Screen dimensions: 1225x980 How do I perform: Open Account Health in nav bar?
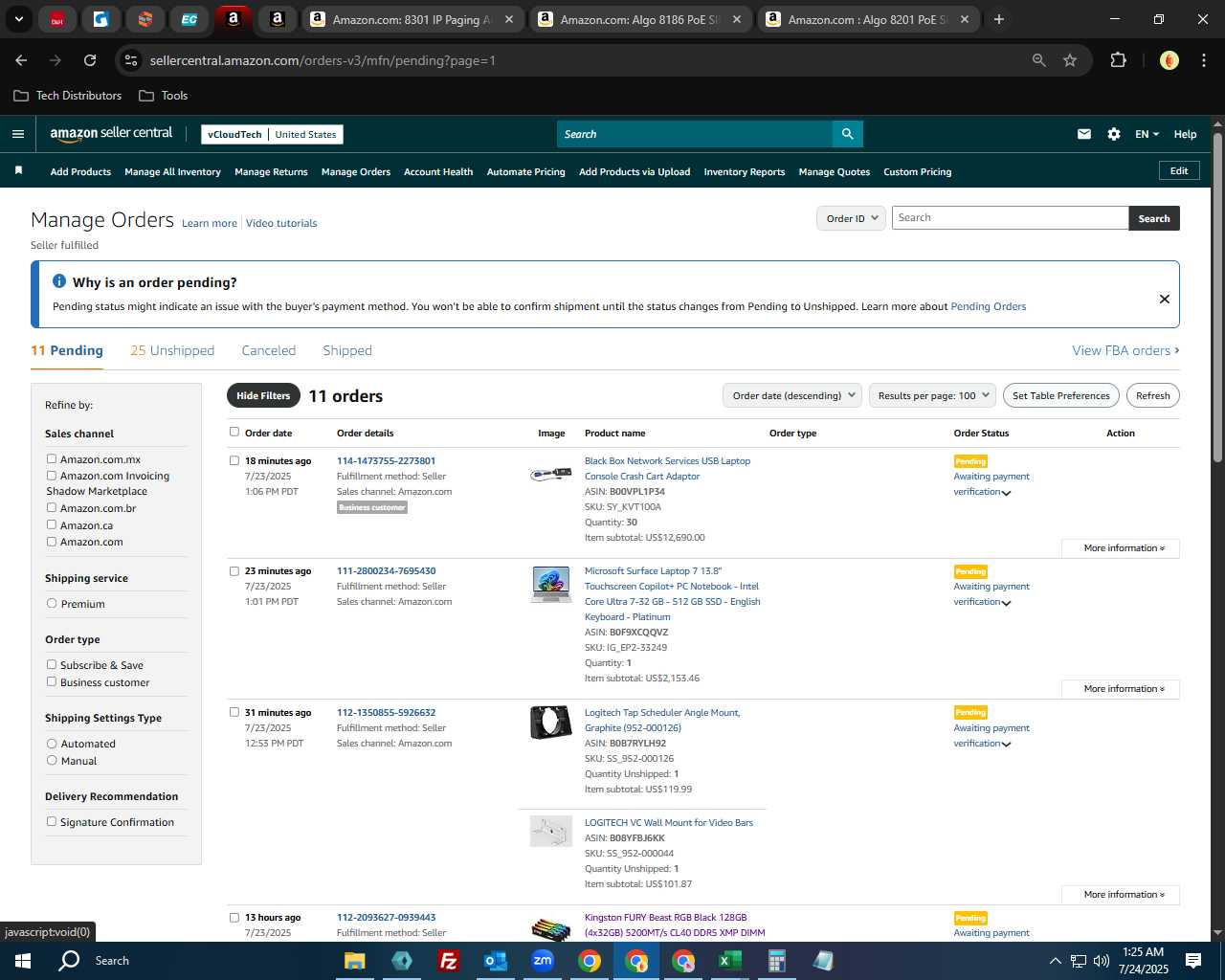click(x=438, y=171)
